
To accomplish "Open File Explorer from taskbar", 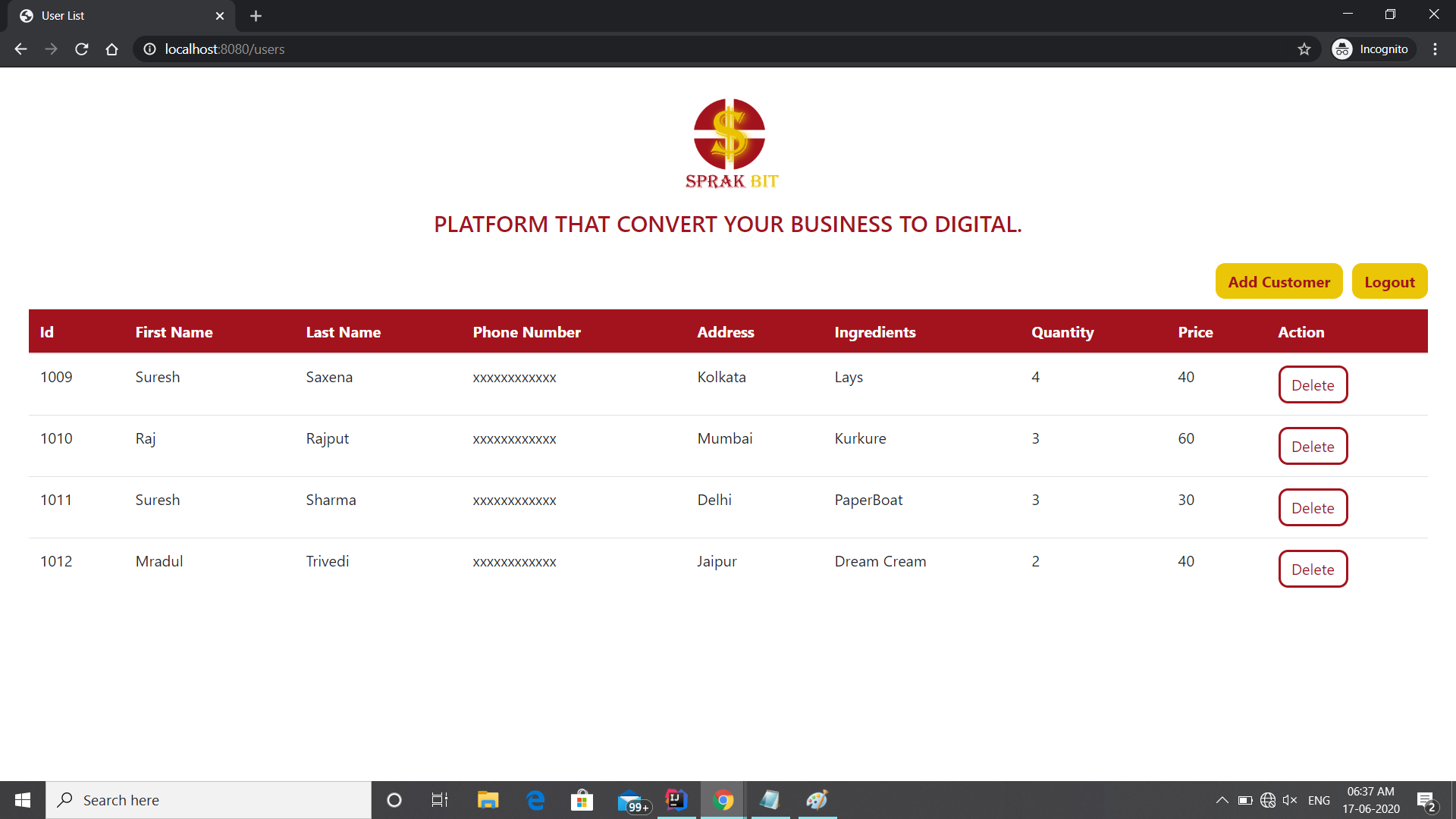I will (488, 800).
